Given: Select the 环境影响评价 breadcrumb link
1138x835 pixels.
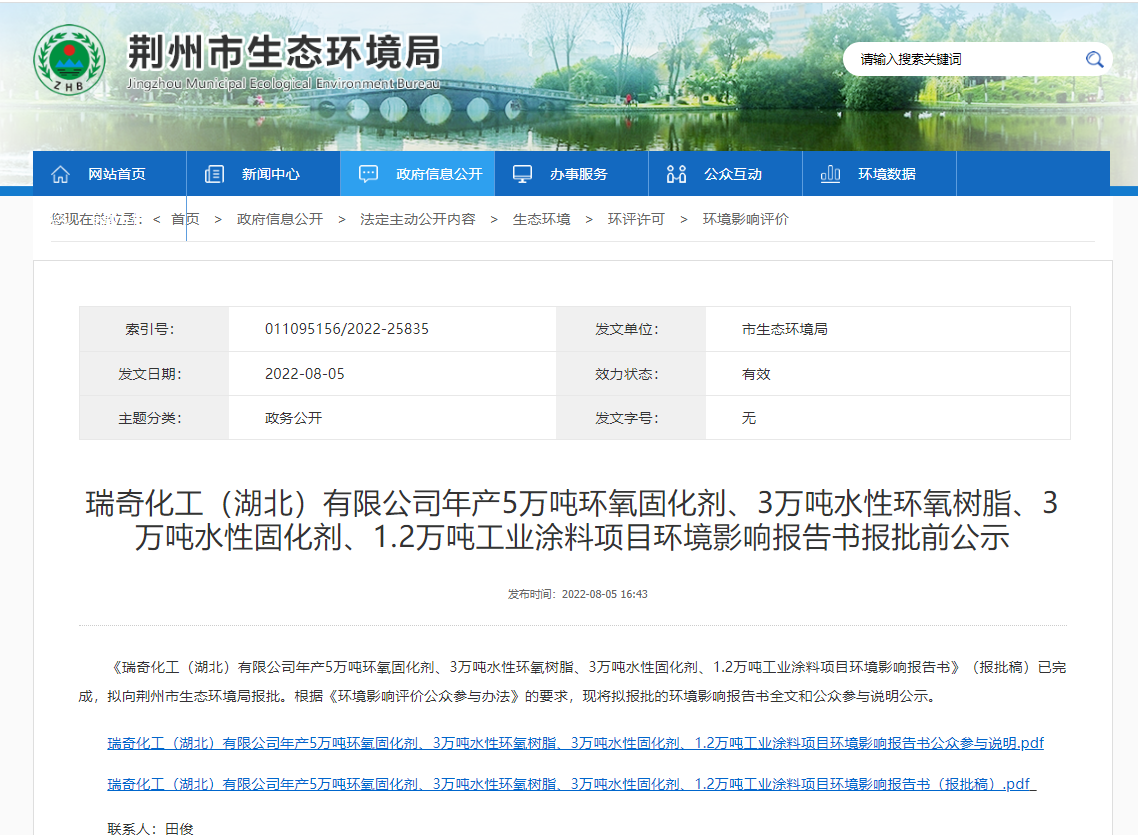Looking at the screenshot, I should coord(745,219).
